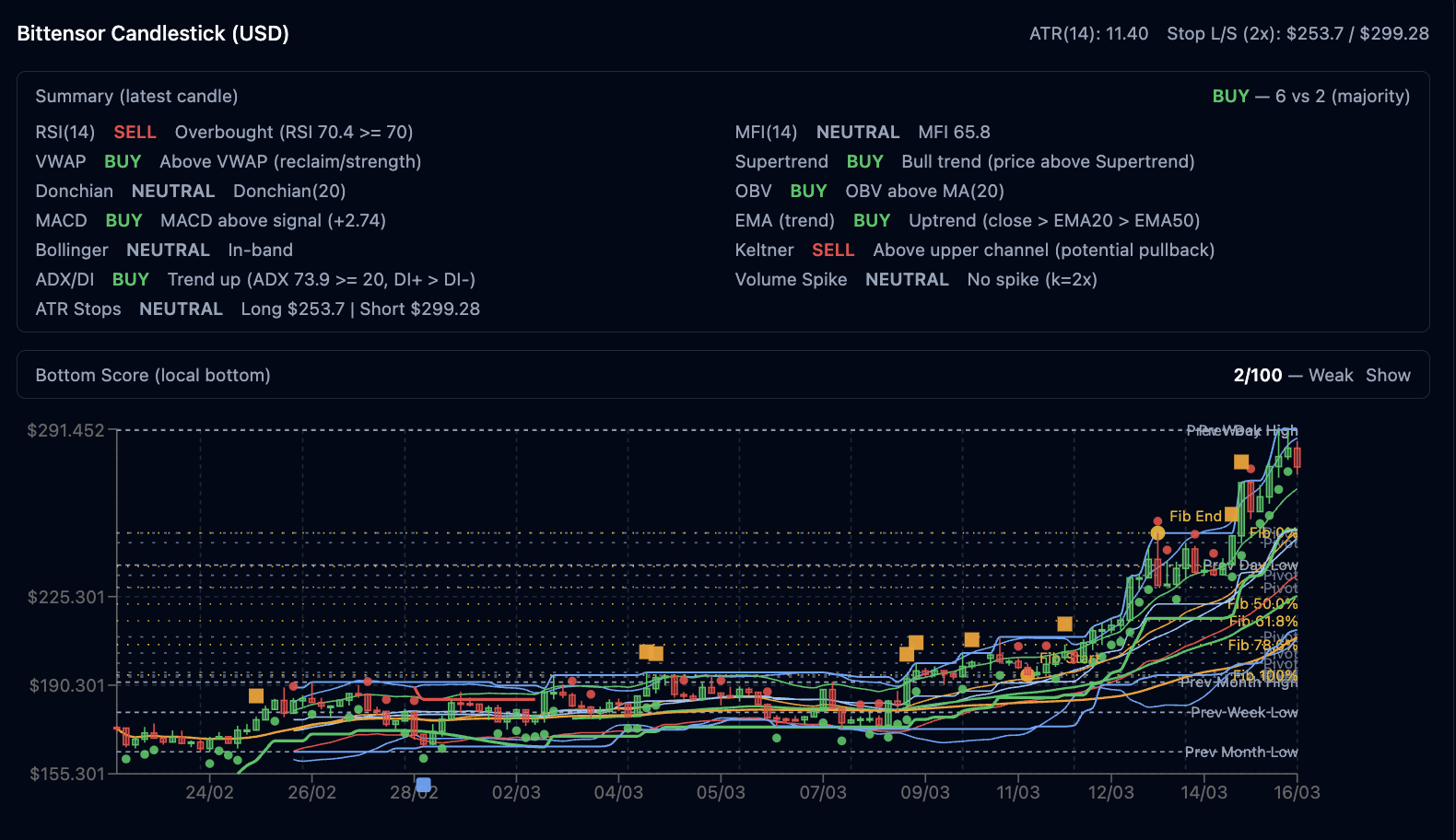This screenshot has height=840, width=1456.
Task: Click the Fib Start yellow circle marker
Action: tap(1027, 674)
